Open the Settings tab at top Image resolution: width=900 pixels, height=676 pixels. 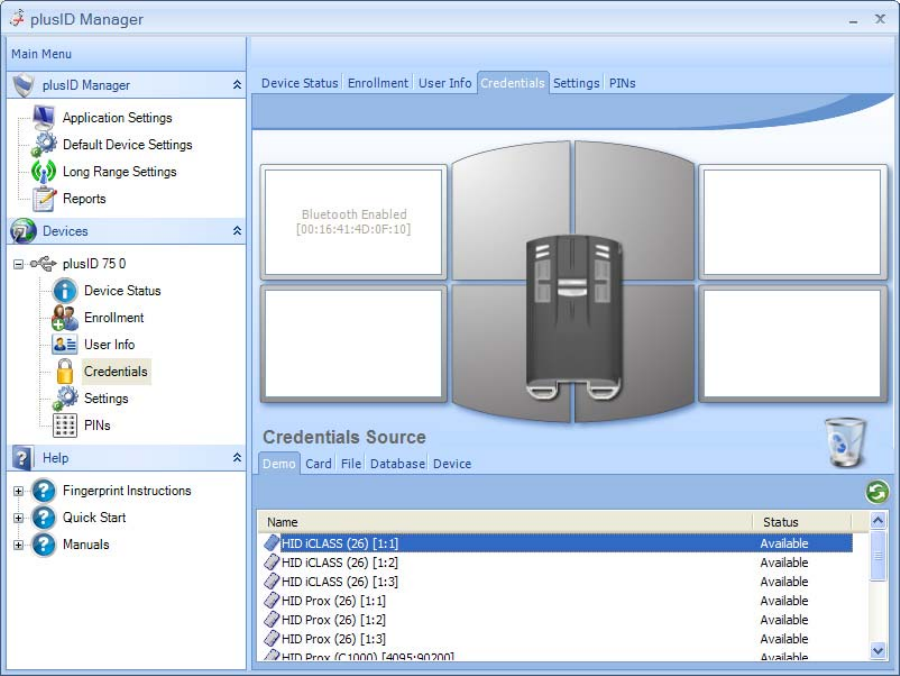coord(576,83)
